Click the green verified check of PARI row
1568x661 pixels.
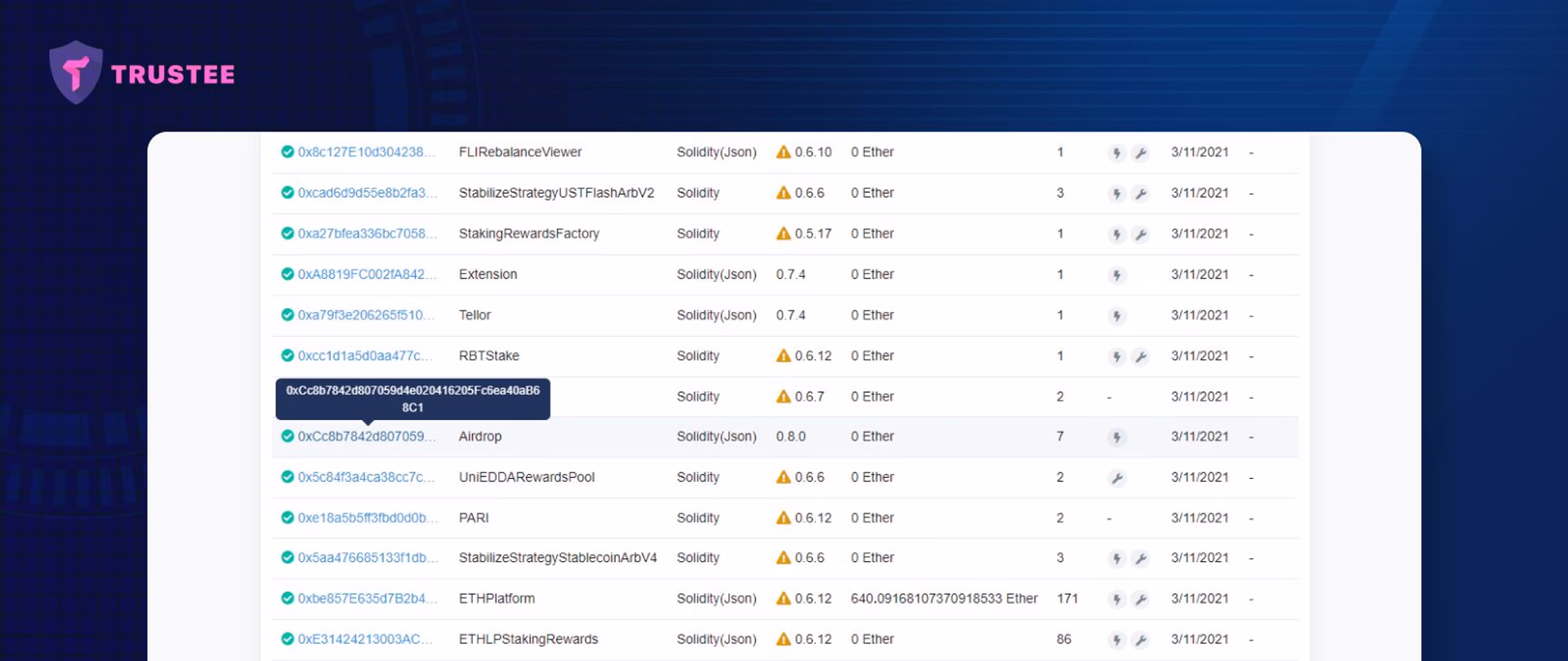pos(287,517)
